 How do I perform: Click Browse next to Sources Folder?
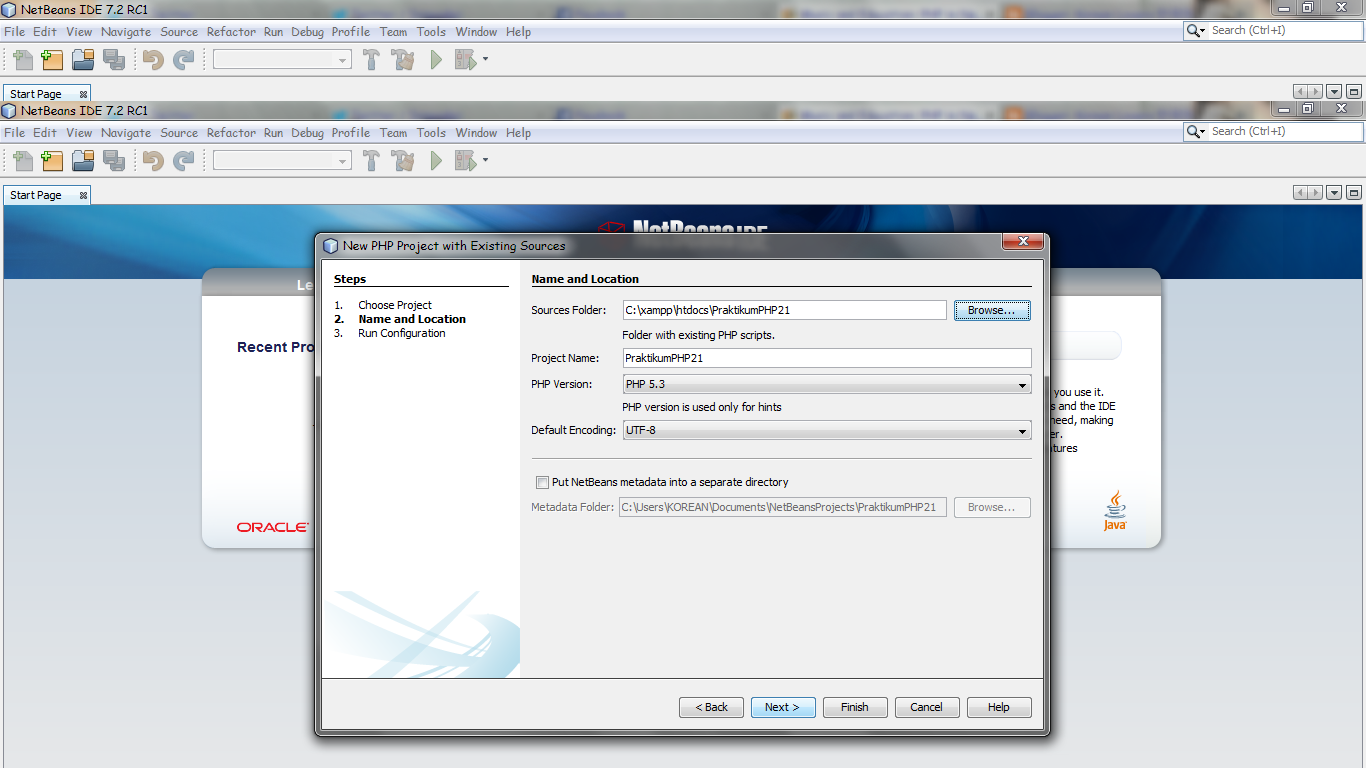click(x=992, y=311)
